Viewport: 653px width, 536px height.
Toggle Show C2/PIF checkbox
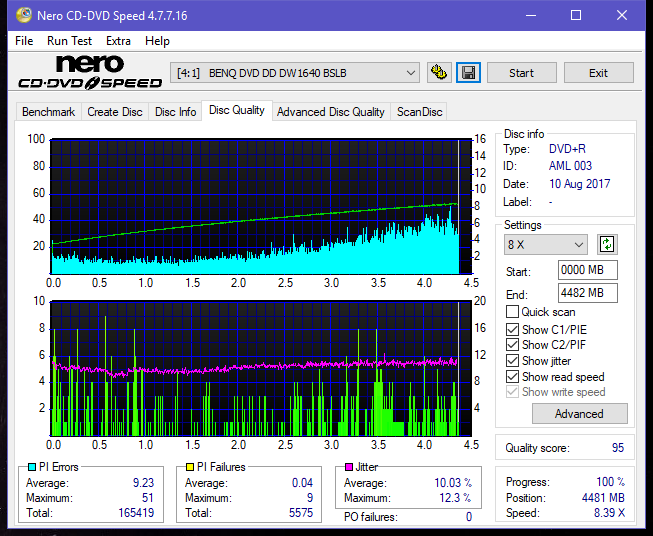pyautogui.click(x=512, y=345)
